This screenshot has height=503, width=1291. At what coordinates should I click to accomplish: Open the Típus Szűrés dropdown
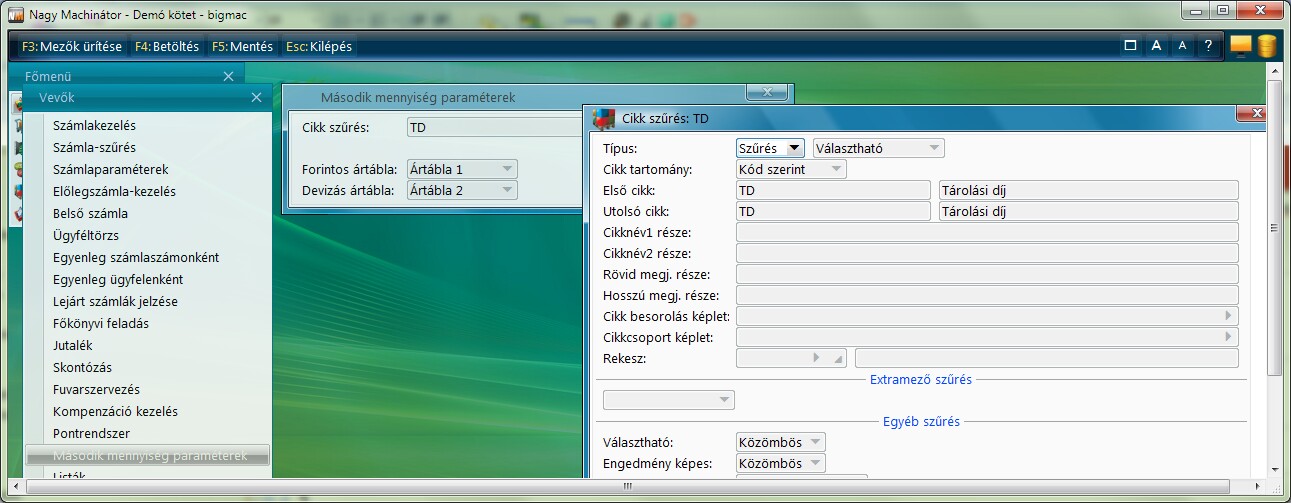pos(770,148)
